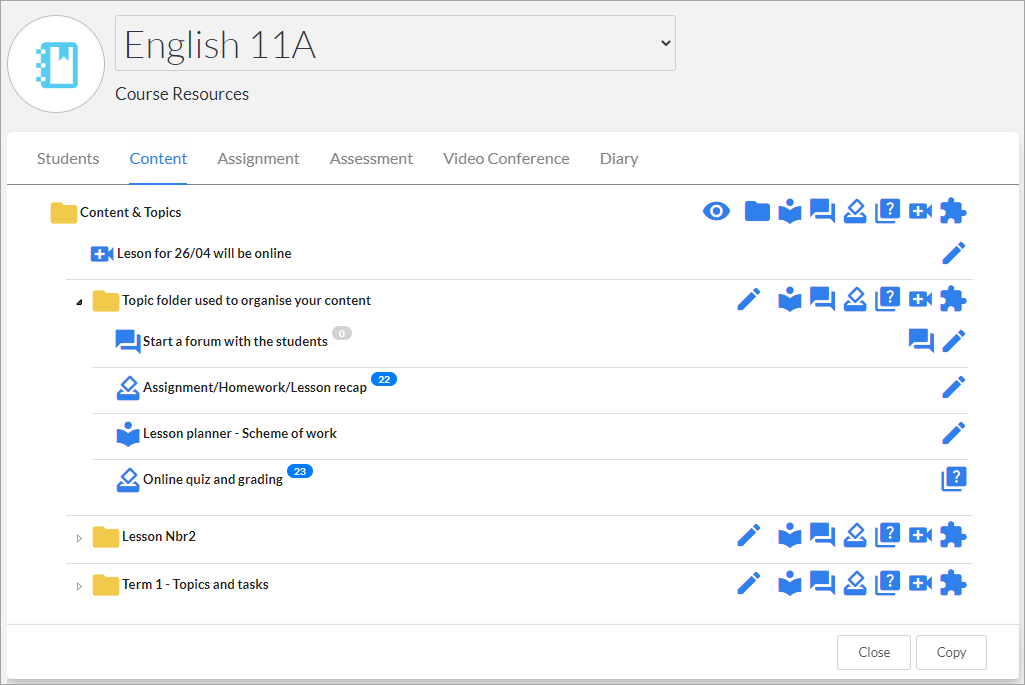
Task: Click the puzzle plugin icon in Lesson Nbr2 row
Action: point(953,535)
